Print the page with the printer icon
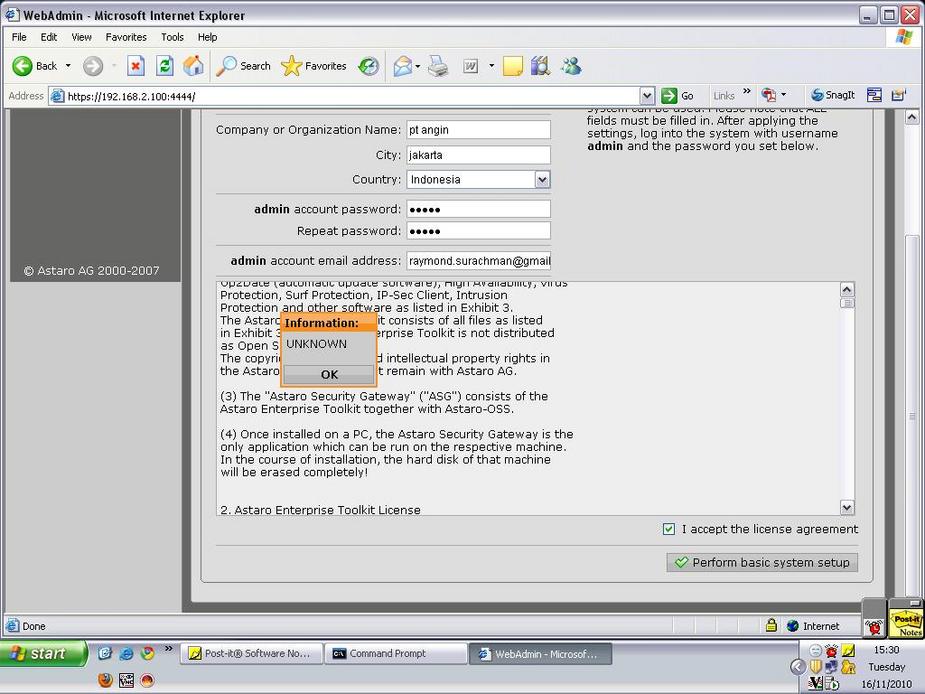 [x=438, y=66]
